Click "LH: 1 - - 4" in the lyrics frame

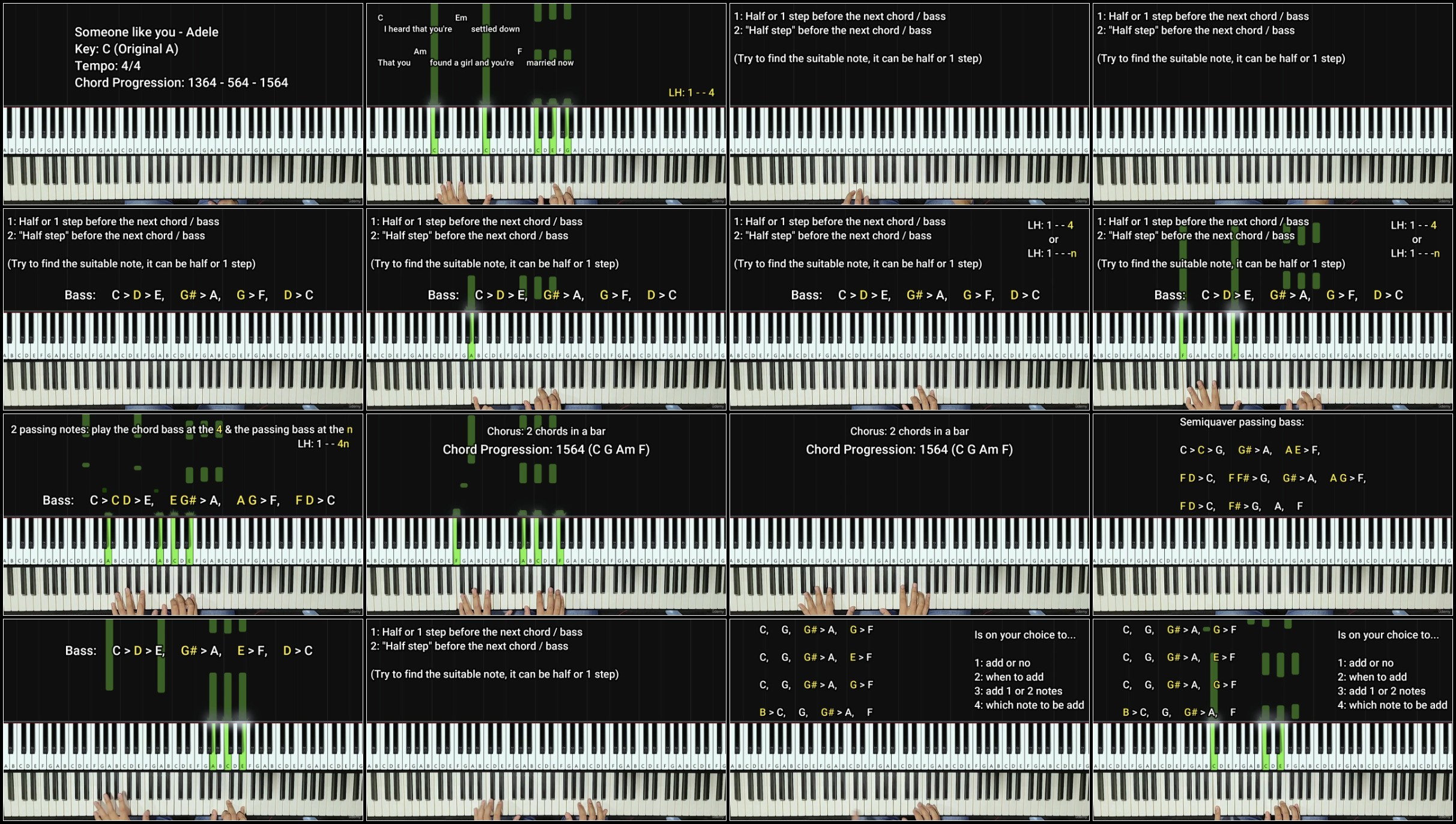tap(692, 92)
